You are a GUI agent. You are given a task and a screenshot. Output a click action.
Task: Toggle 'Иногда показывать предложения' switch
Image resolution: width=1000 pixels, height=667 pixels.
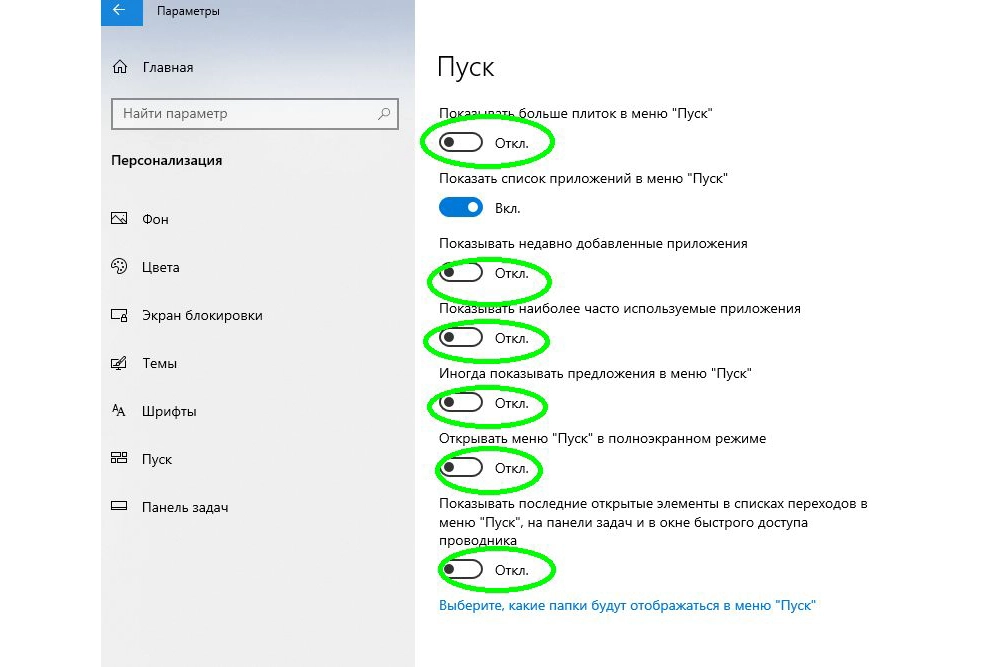[460, 402]
